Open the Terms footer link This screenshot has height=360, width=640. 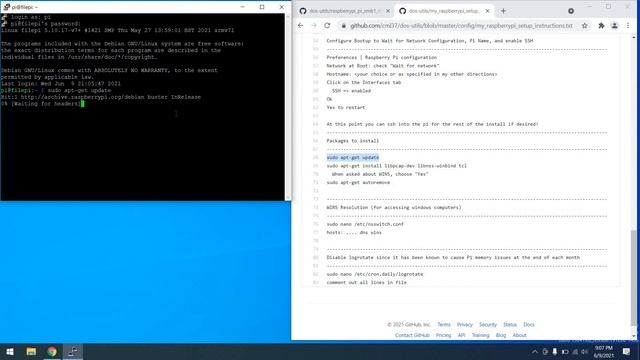coord(444,324)
